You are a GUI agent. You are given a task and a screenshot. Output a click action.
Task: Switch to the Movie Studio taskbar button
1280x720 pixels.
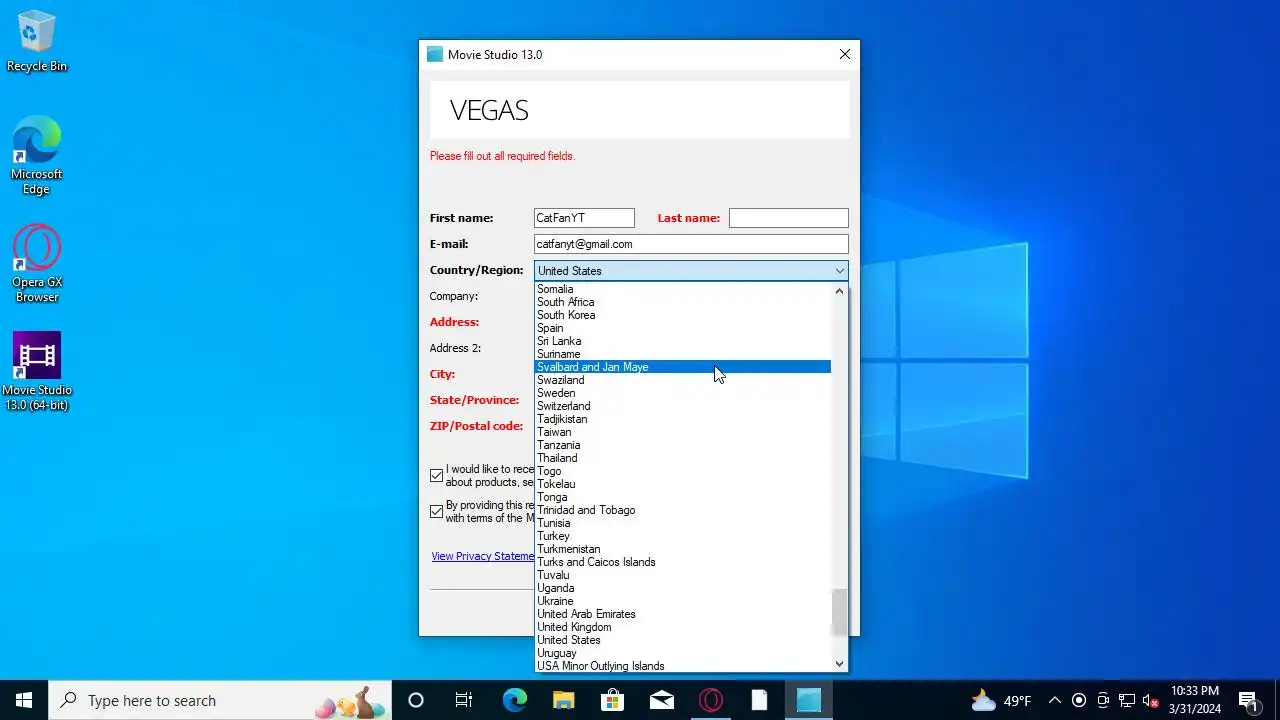click(x=809, y=700)
